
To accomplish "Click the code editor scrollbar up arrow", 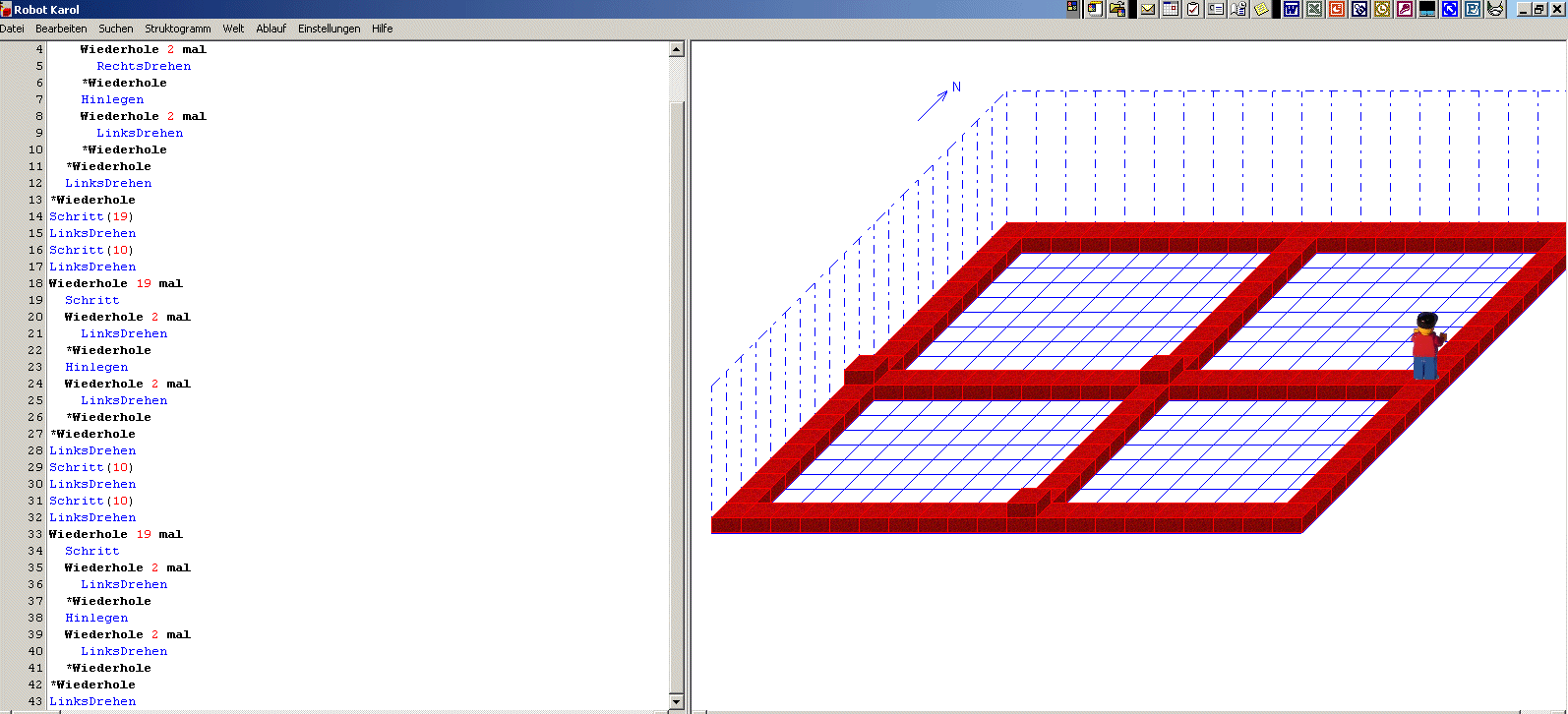I will point(676,49).
